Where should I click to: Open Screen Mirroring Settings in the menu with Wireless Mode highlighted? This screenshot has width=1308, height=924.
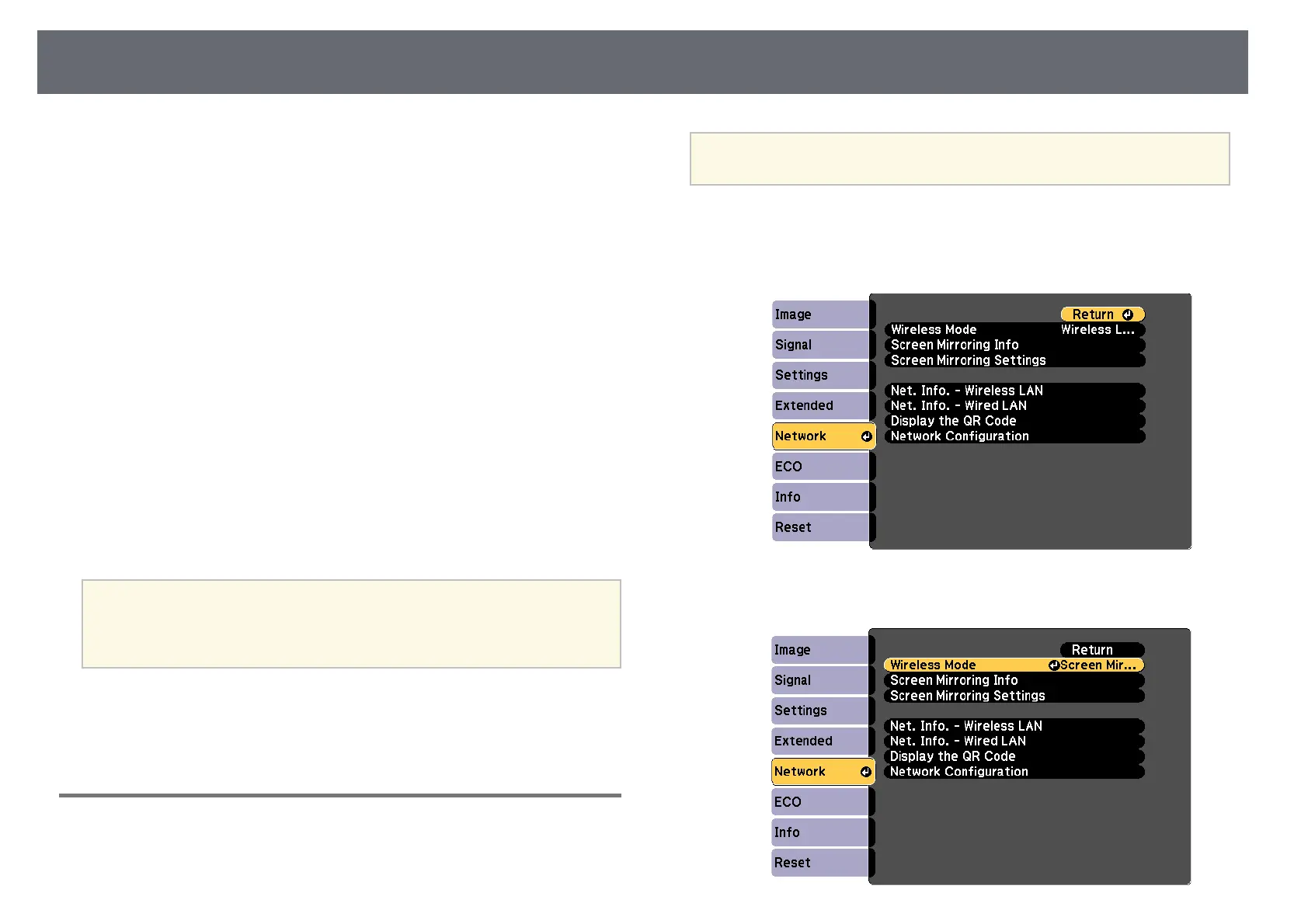click(x=1014, y=696)
